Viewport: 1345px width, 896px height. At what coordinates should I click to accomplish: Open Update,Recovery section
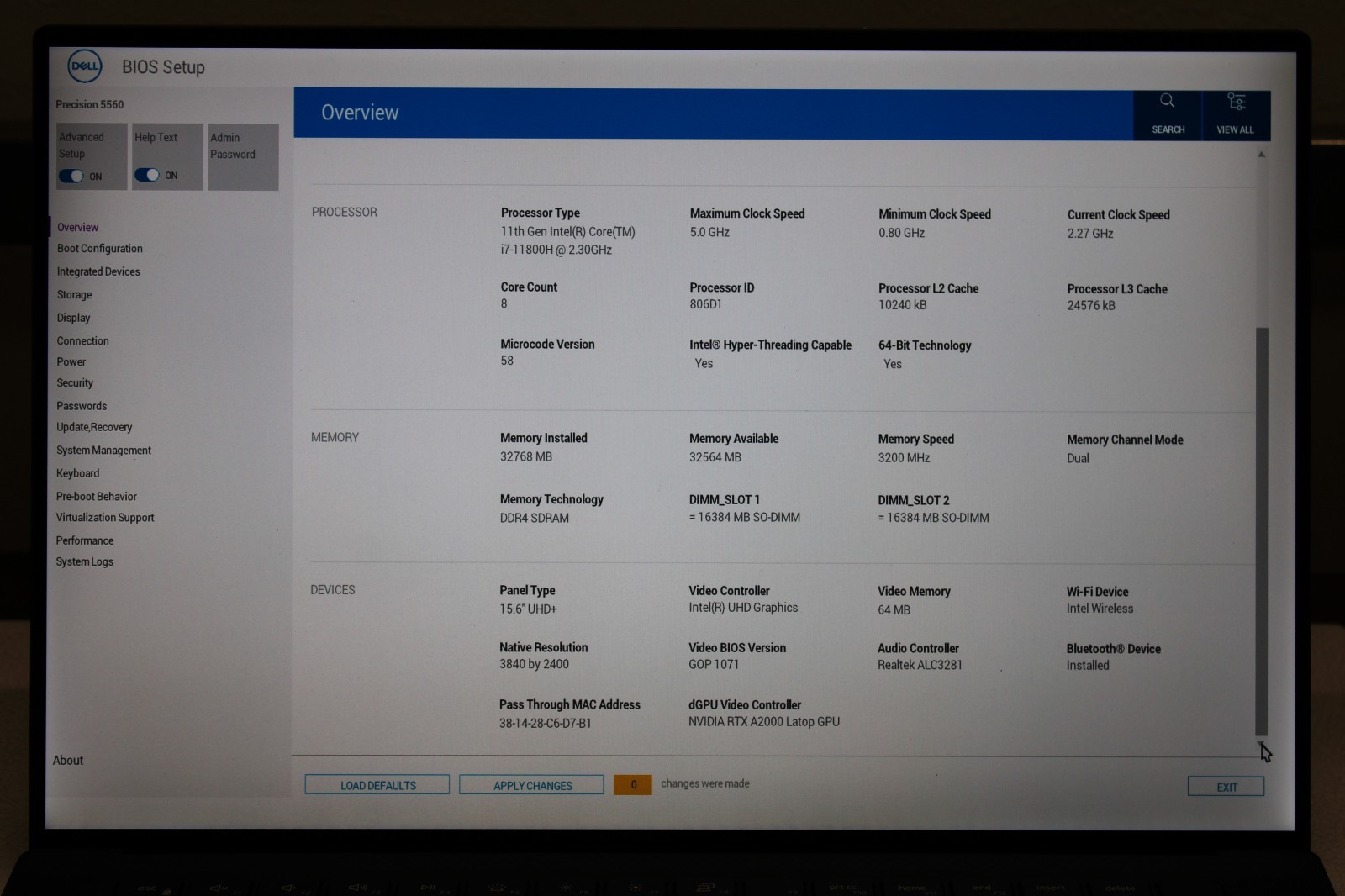click(94, 427)
